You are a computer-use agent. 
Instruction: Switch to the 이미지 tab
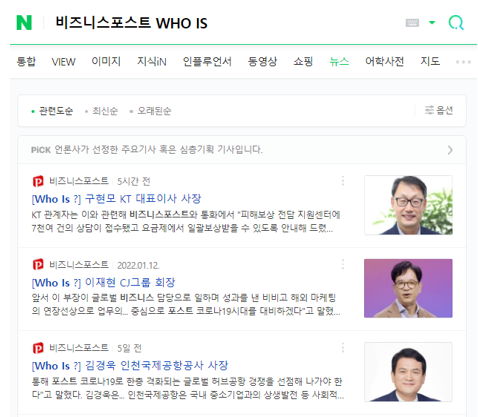tap(106, 61)
